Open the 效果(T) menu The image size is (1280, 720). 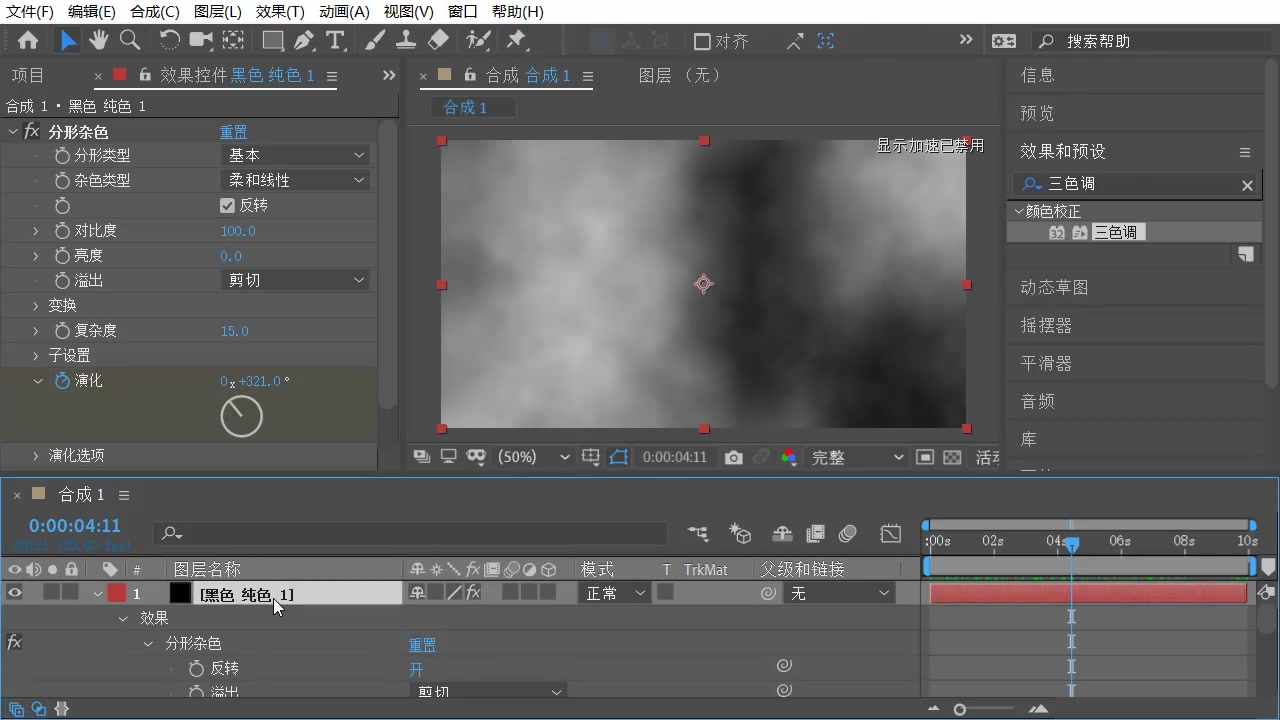click(280, 12)
